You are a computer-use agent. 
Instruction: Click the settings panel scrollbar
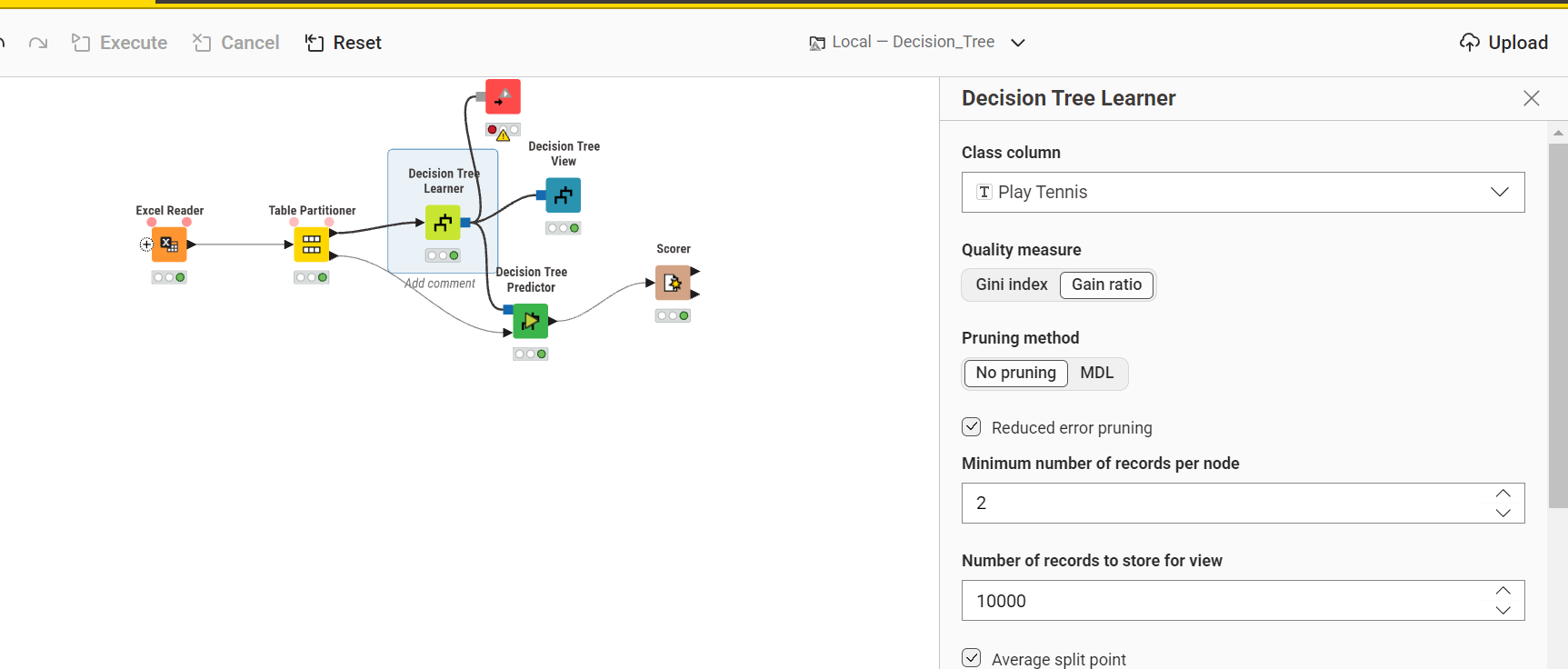(1558, 325)
